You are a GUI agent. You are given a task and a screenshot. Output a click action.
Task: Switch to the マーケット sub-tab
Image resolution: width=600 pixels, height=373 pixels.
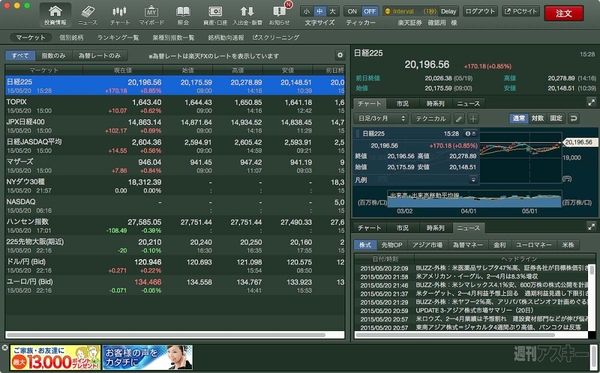point(31,37)
